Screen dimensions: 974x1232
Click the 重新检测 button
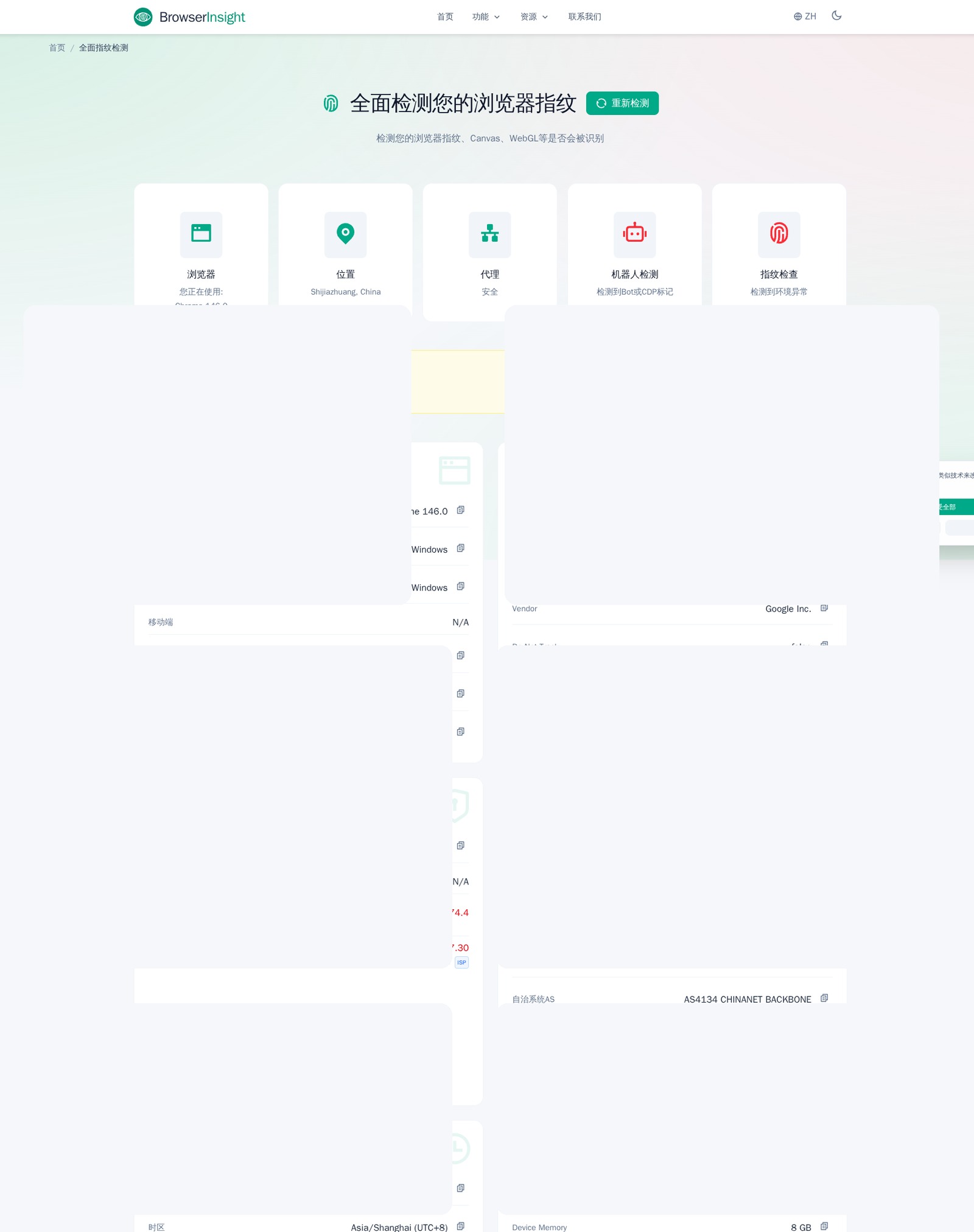click(x=622, y=103)
